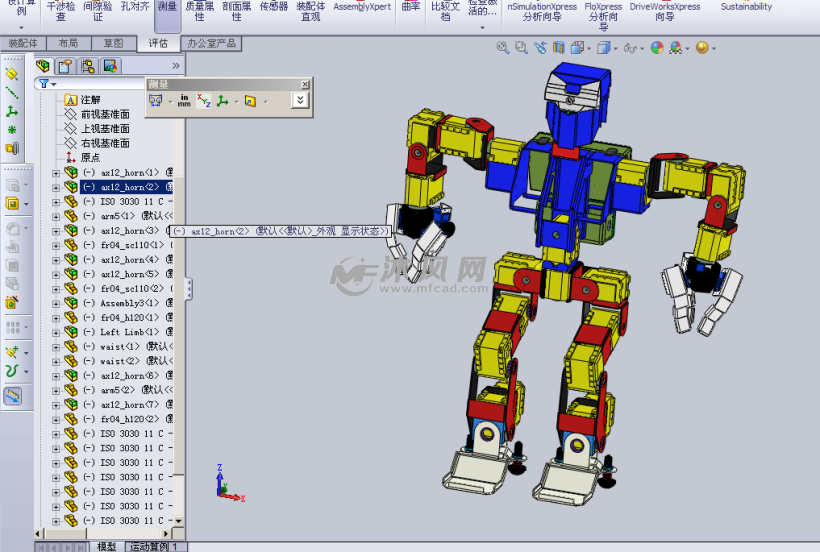Click the tree horizontal scrollbar right arrow
The width and height of the screenshot is (820, 552).
(166, 534)
